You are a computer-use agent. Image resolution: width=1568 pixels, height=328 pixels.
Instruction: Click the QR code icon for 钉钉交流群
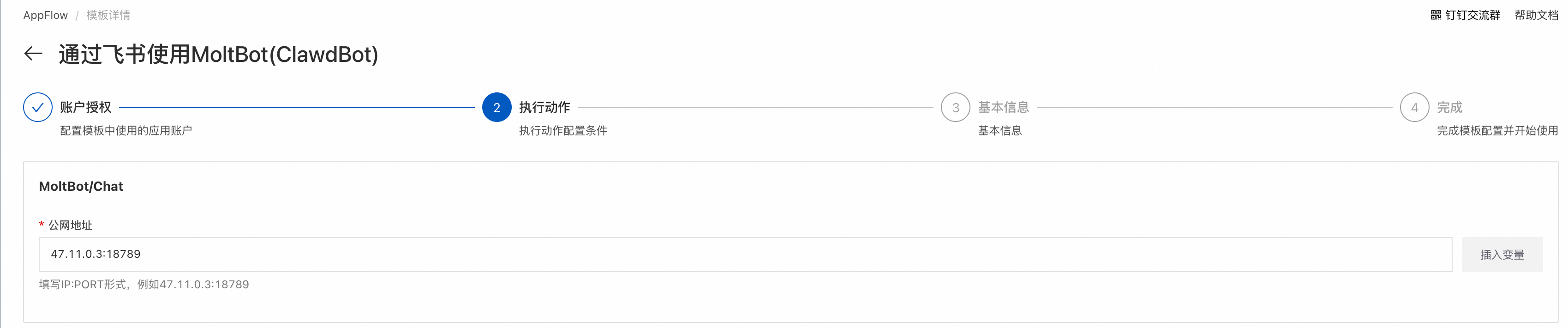pyautogui.click(x=1435, y=15)
